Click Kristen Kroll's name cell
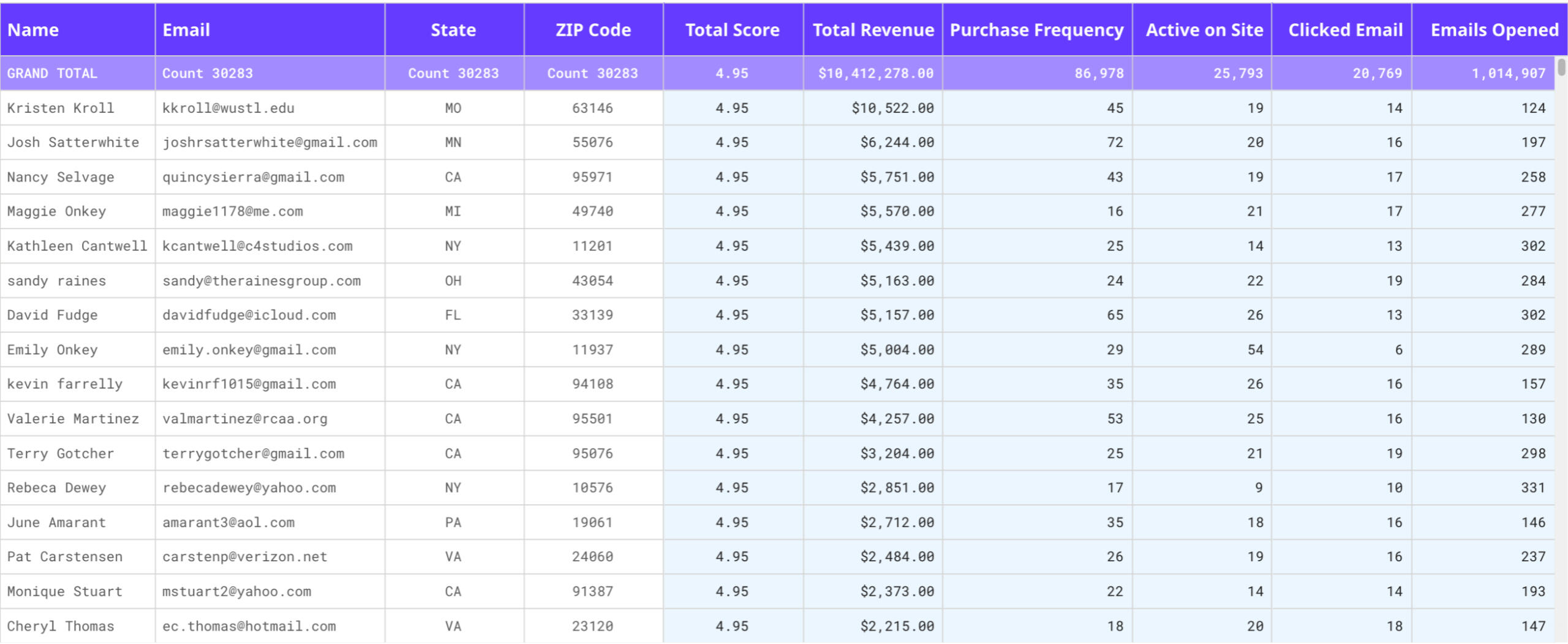1568x644 pixels. pos(61,108)
